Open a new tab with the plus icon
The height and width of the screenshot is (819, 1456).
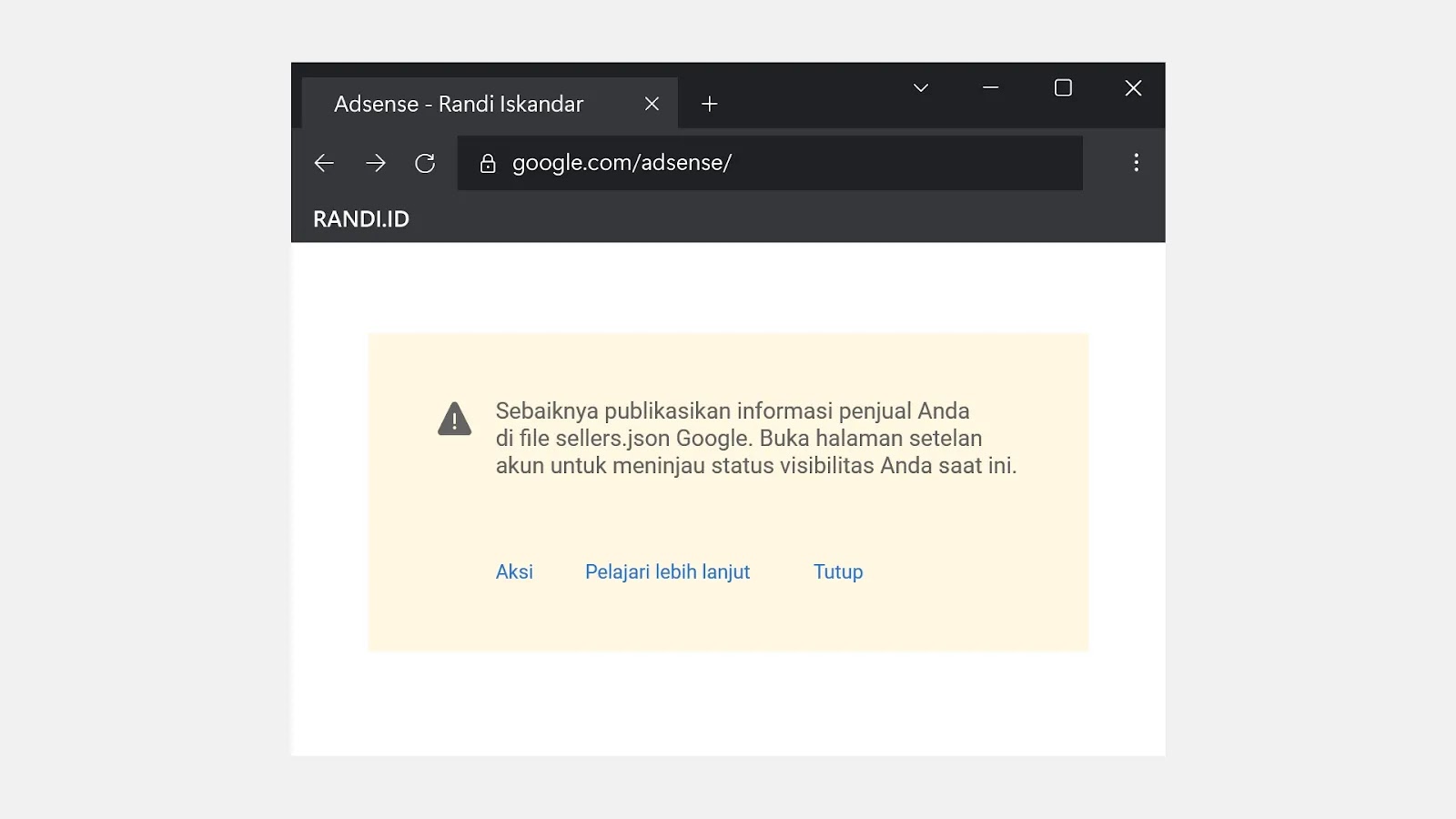point(710,104)
